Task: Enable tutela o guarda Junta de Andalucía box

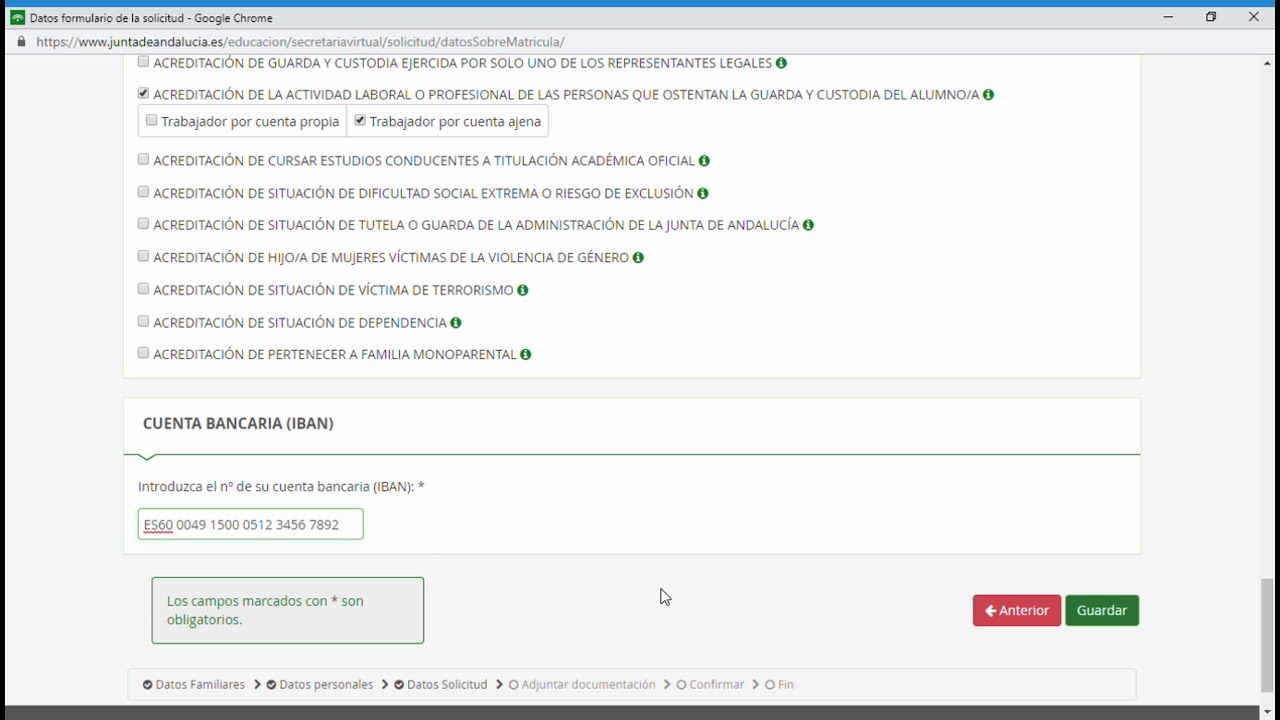Action: click(x=143, y=224)
